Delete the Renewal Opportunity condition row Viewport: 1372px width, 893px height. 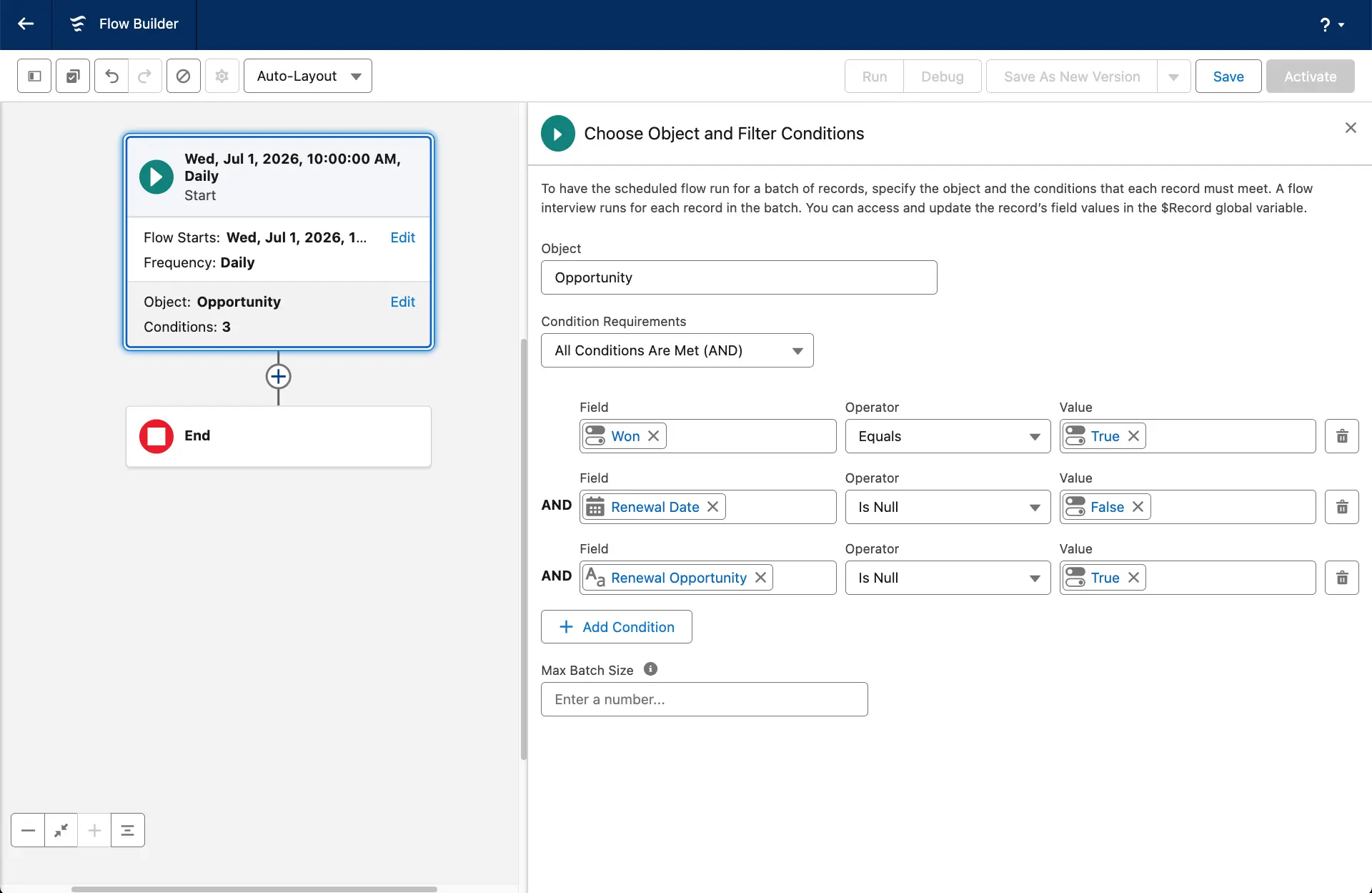1342,578
